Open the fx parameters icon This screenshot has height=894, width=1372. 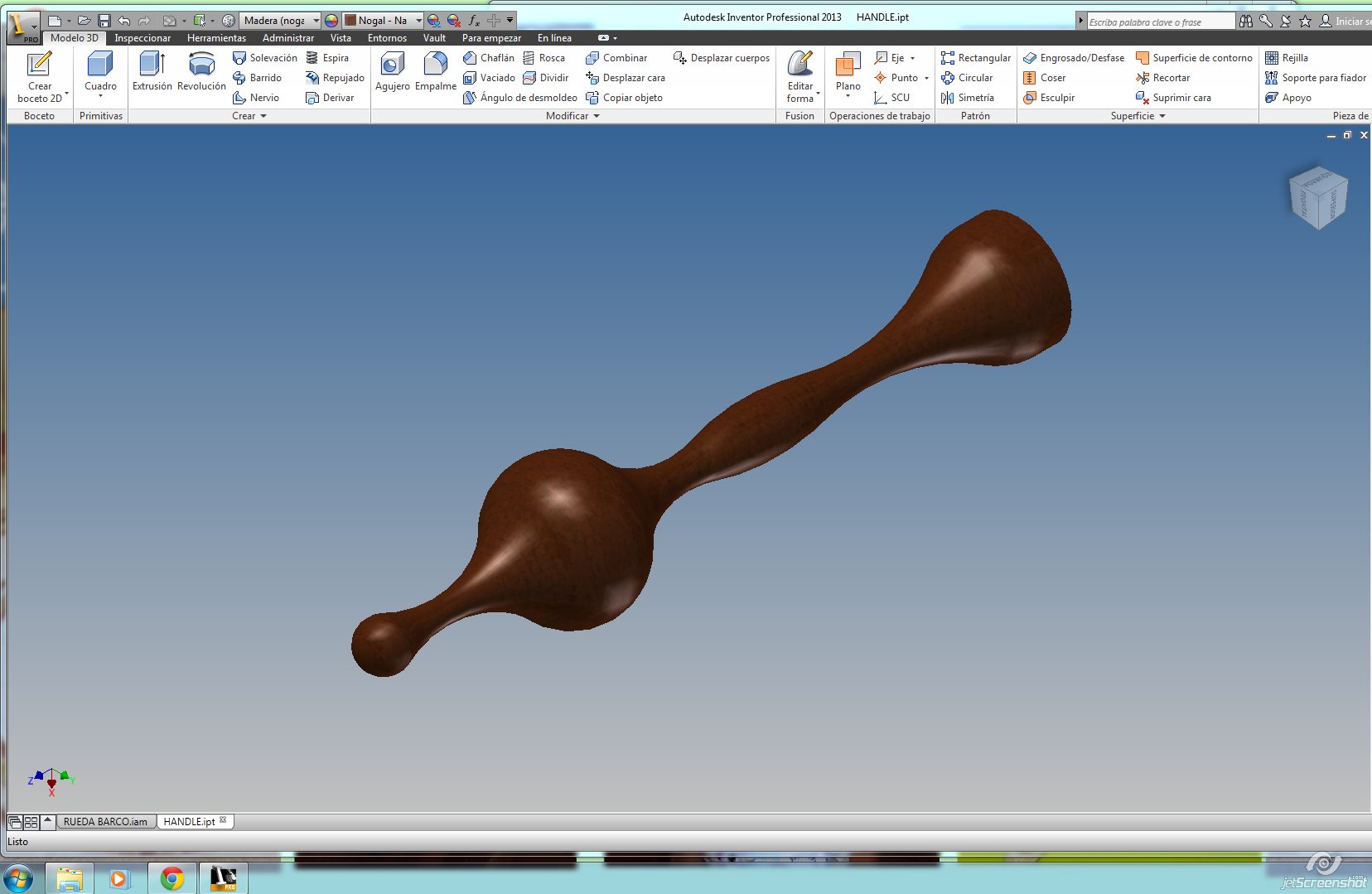click(x=474, y=21)
